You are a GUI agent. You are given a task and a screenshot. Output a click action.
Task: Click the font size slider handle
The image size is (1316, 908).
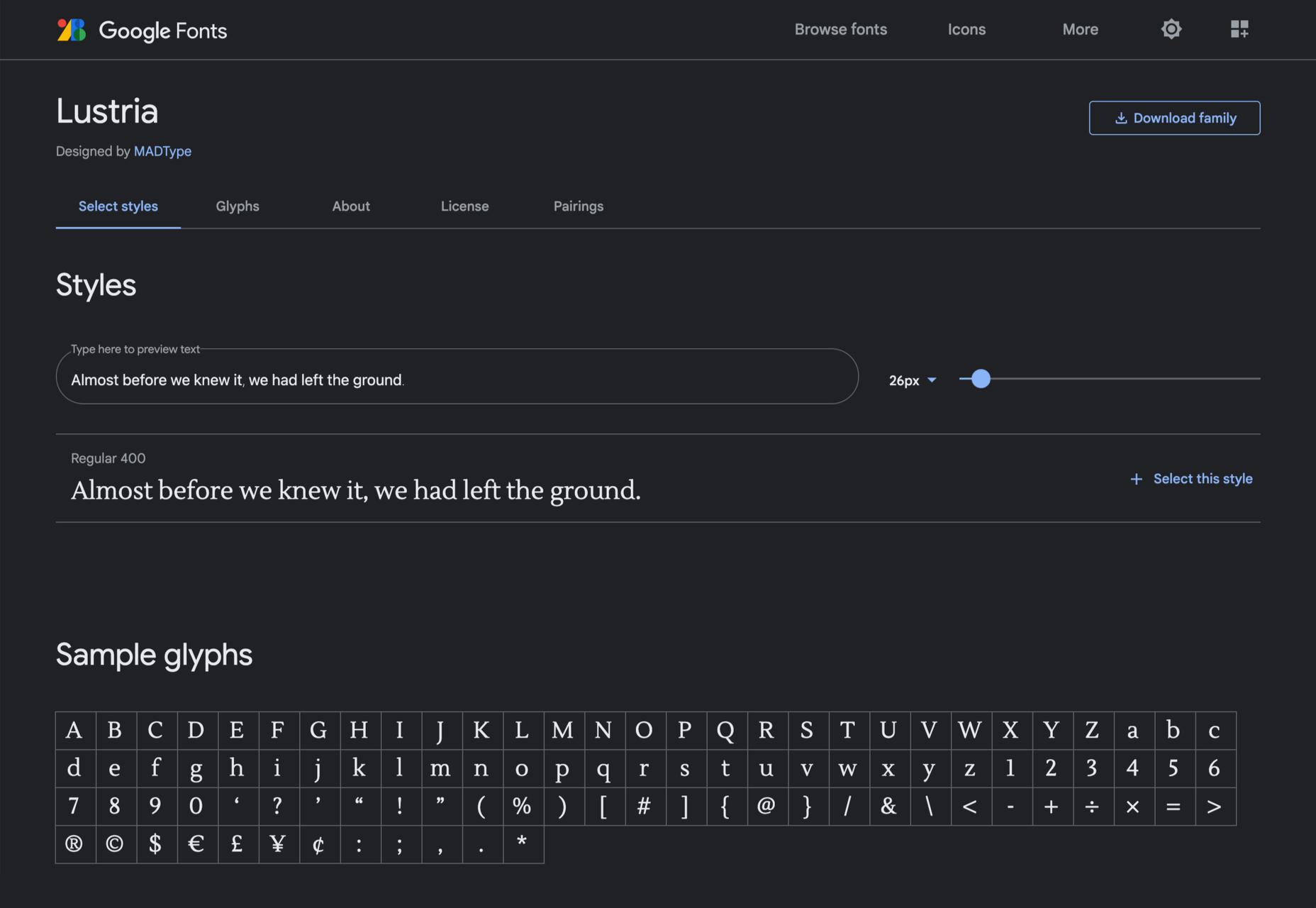click(981, 379)
